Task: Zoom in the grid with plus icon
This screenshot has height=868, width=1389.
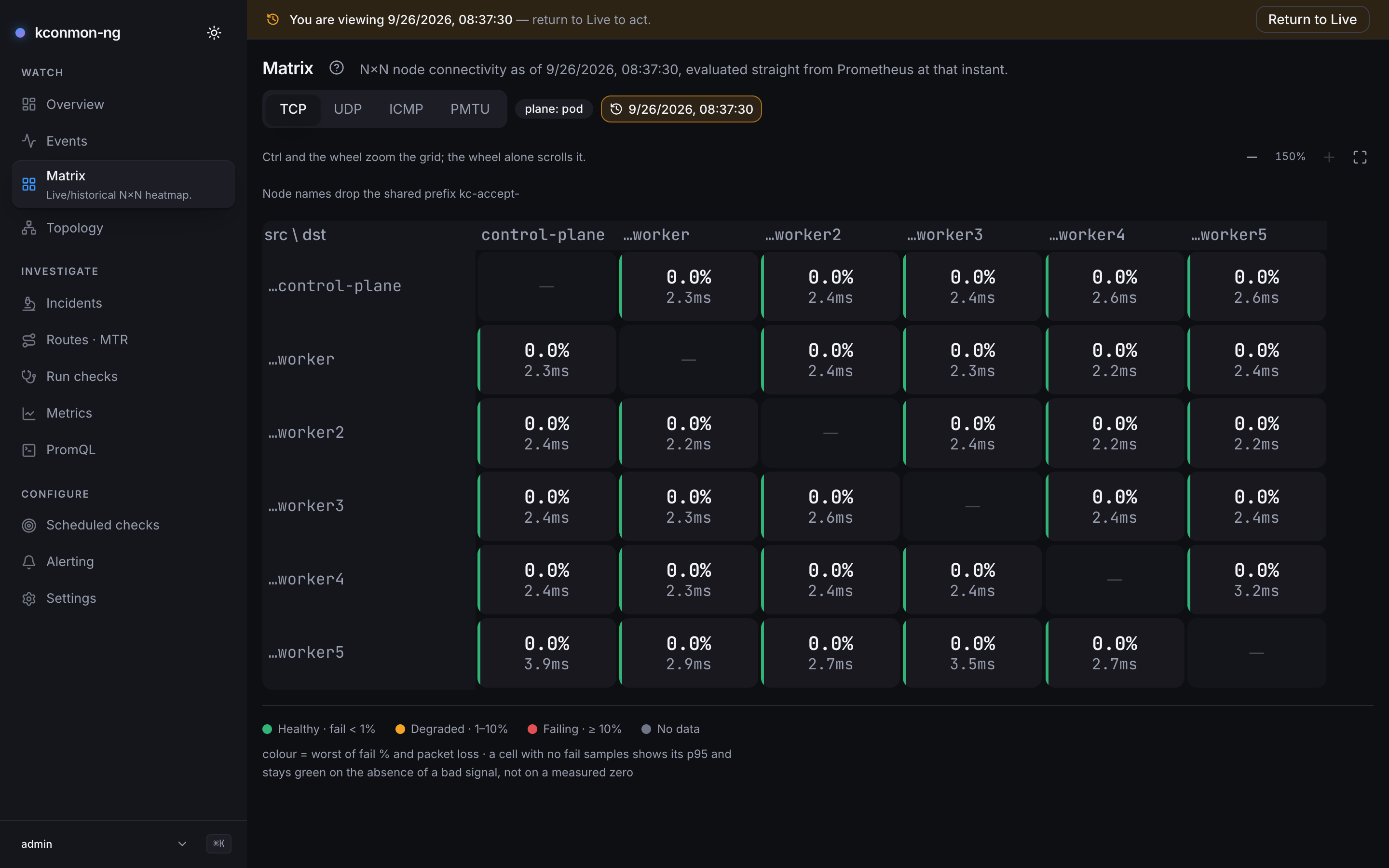Action: click(1329, 157)
